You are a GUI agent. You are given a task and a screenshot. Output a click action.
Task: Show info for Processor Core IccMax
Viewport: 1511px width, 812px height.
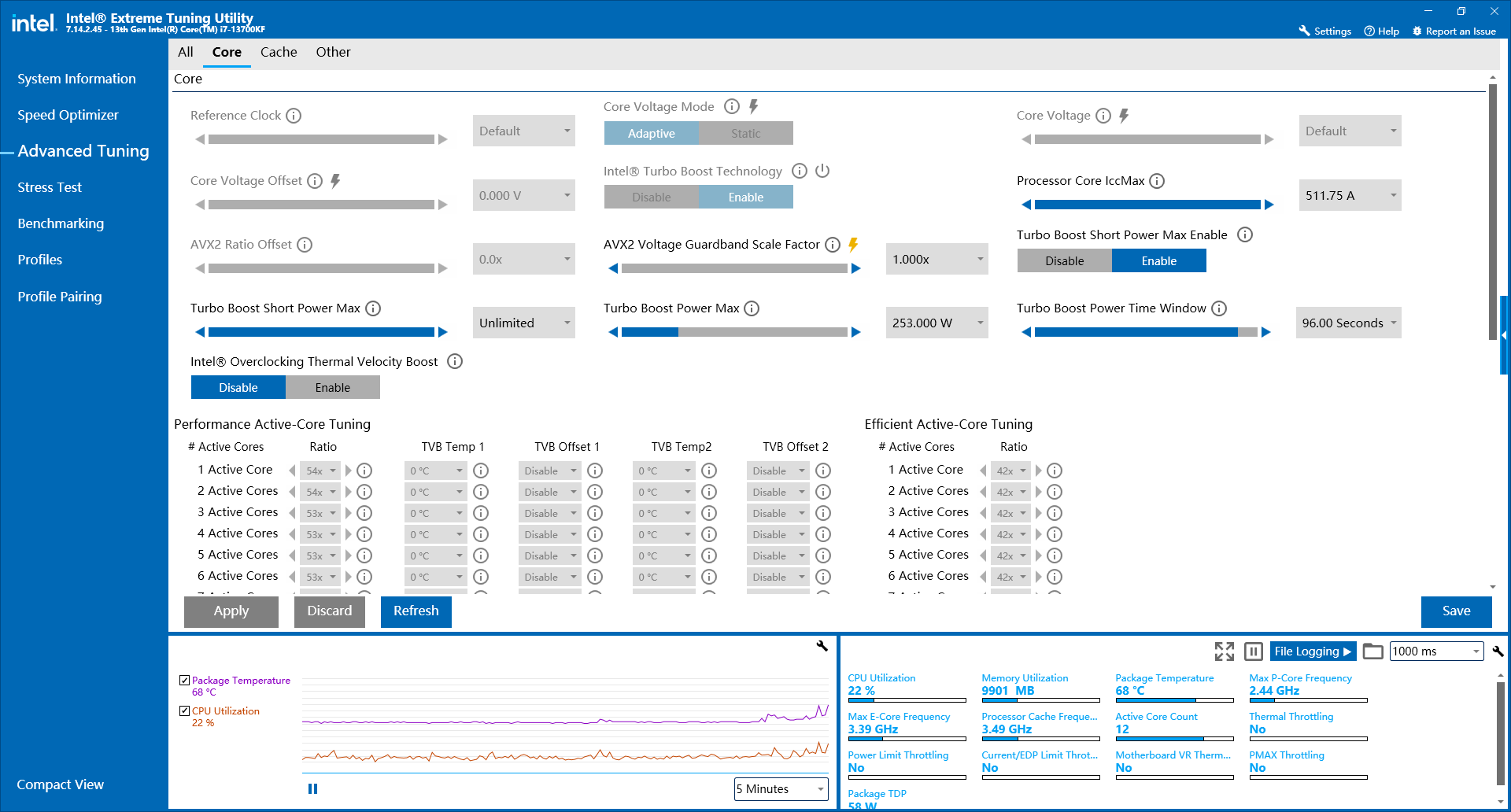[x=1157, y=181]
